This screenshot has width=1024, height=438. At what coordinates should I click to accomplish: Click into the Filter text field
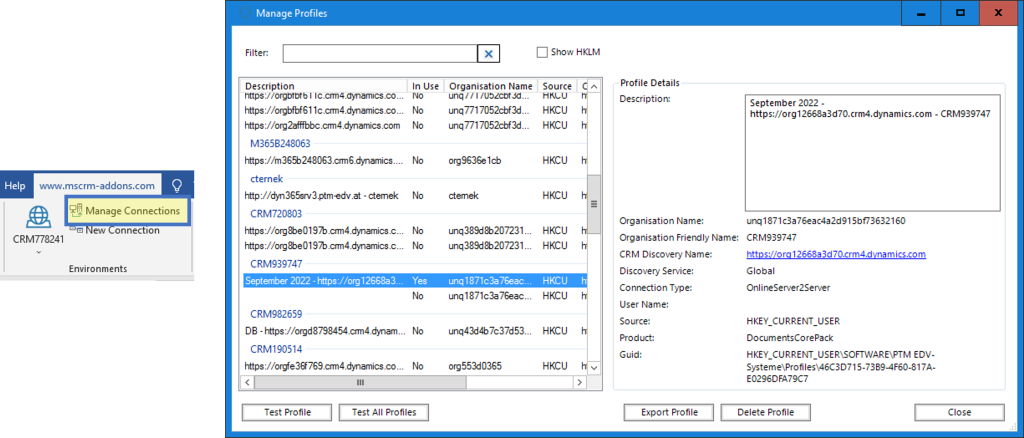[380, 54]
